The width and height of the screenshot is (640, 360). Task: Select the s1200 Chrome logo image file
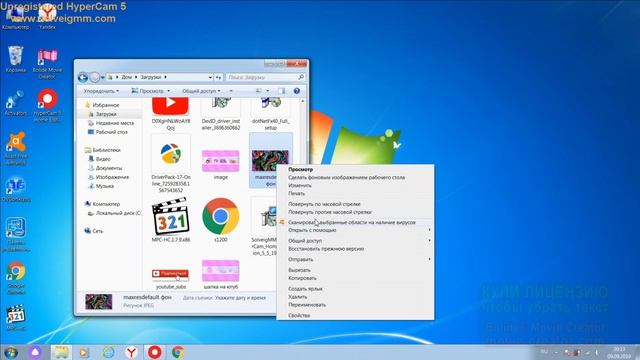tap(220, 220)
